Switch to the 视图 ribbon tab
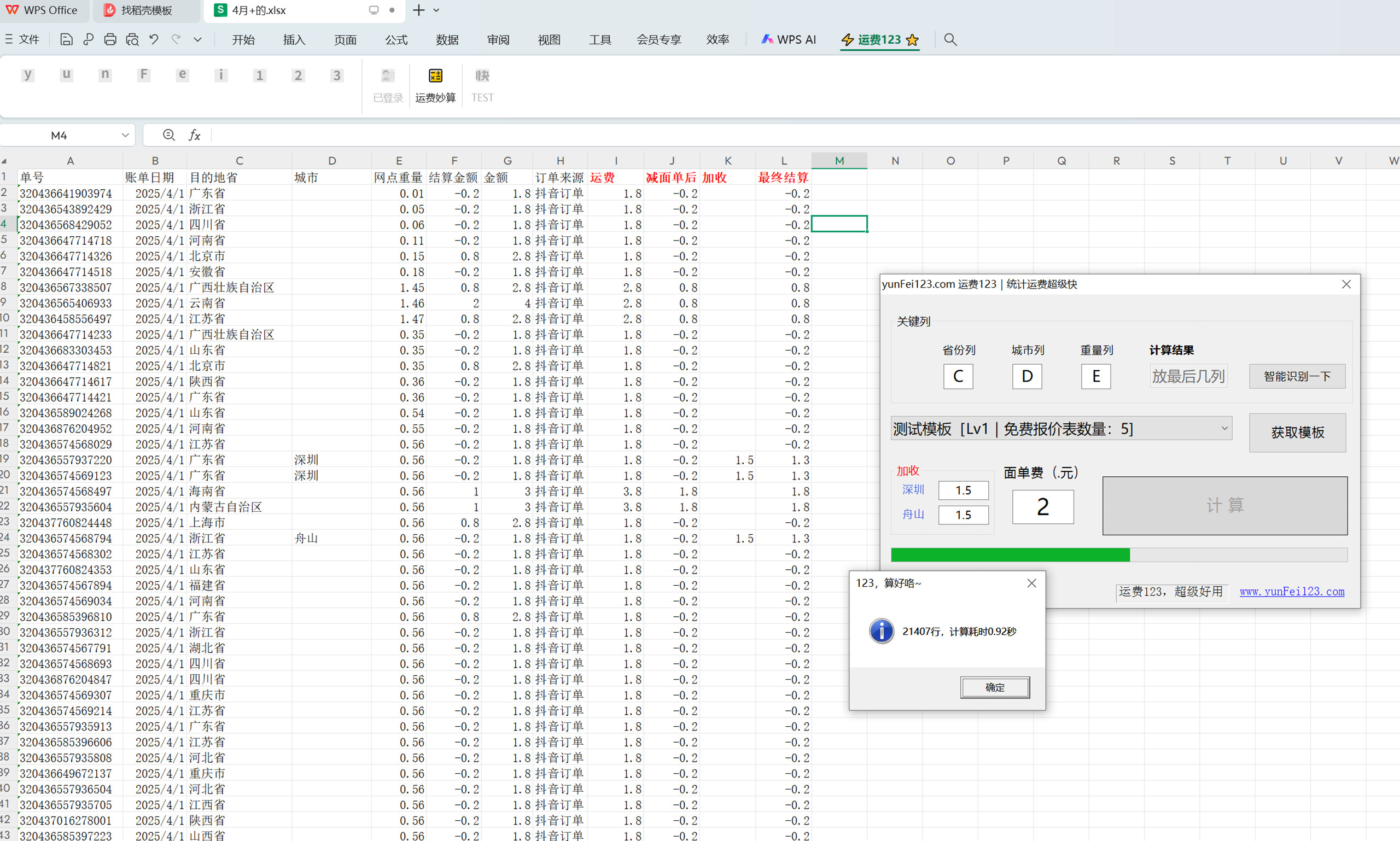 549,40
